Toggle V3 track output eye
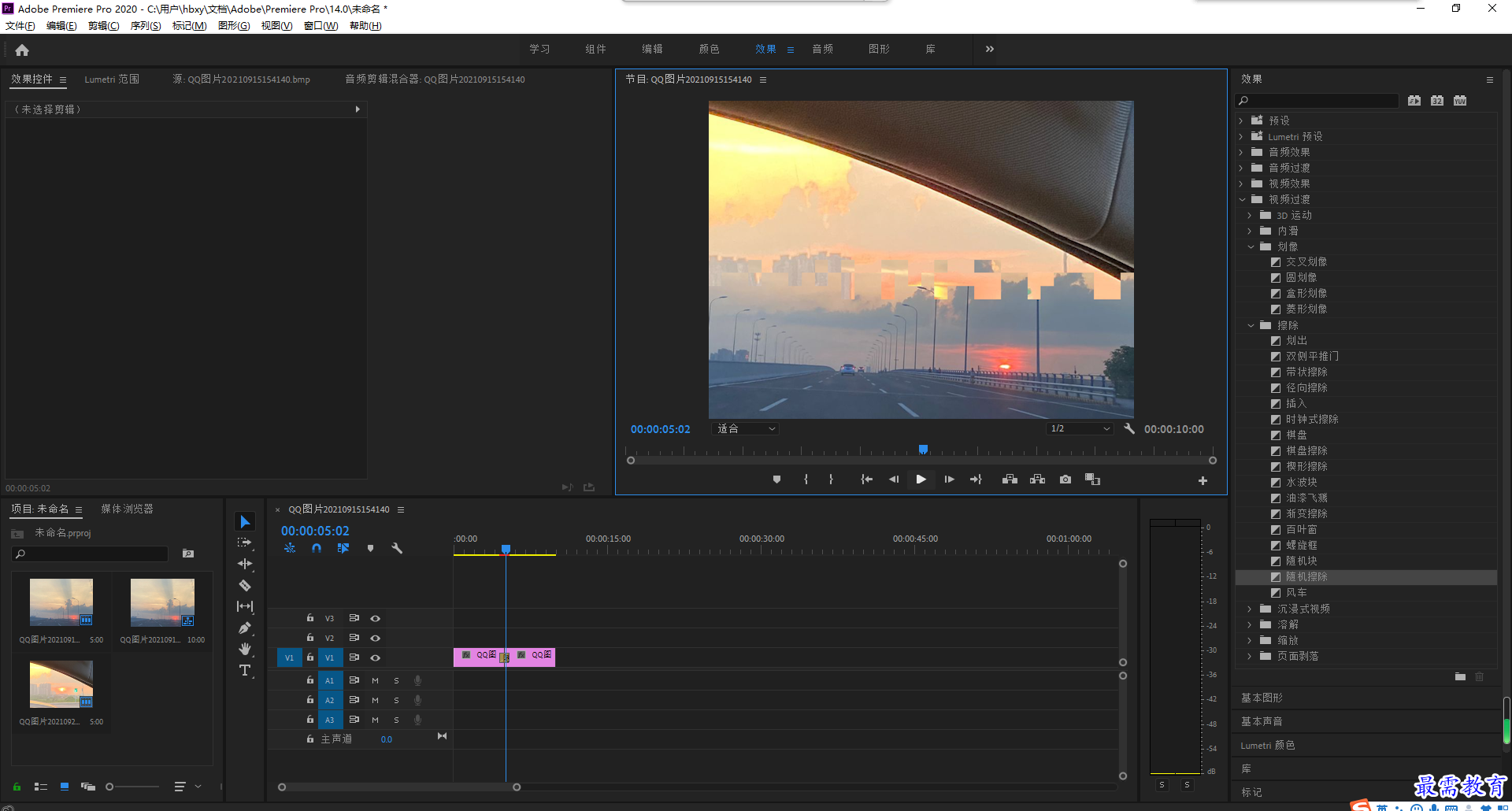 point(376,618)
